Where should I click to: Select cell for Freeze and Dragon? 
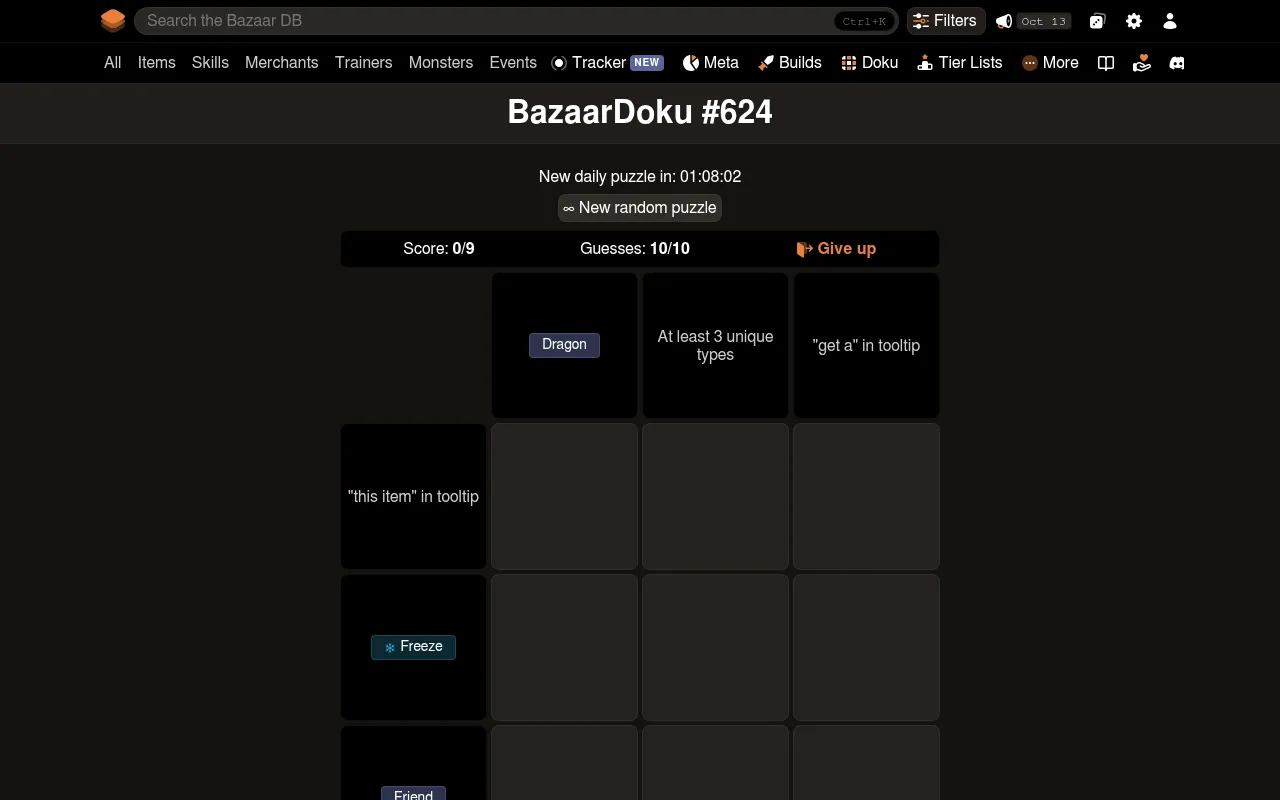click(x=564, y=647)
